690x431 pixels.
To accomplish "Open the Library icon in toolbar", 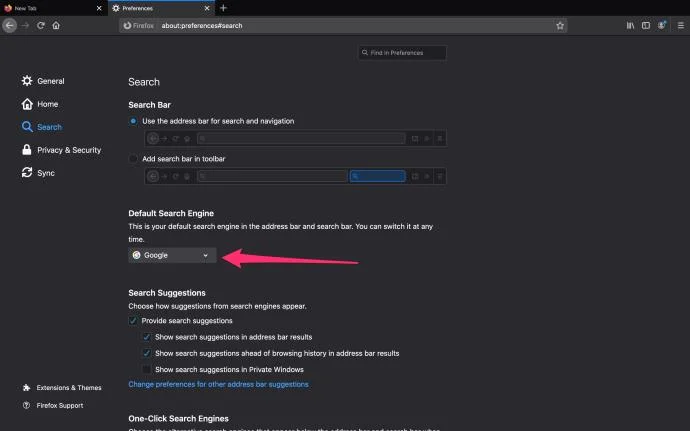I will 630,26.
